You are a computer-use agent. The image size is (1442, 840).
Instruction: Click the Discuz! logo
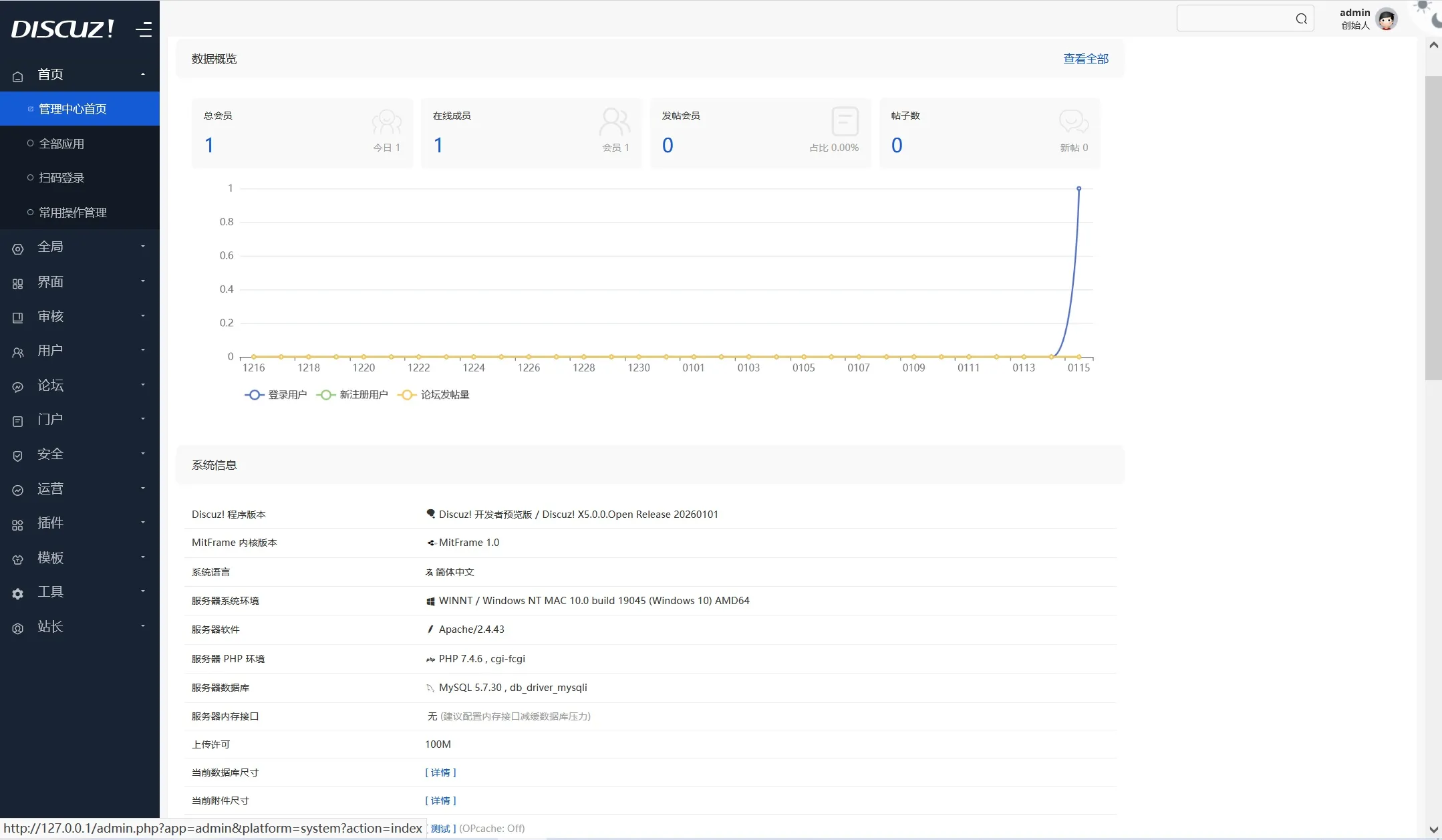62,29
